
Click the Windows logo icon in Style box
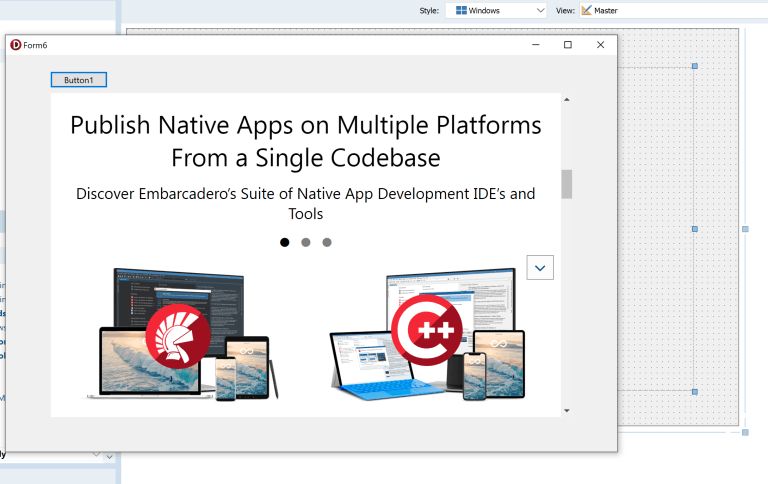461,10
